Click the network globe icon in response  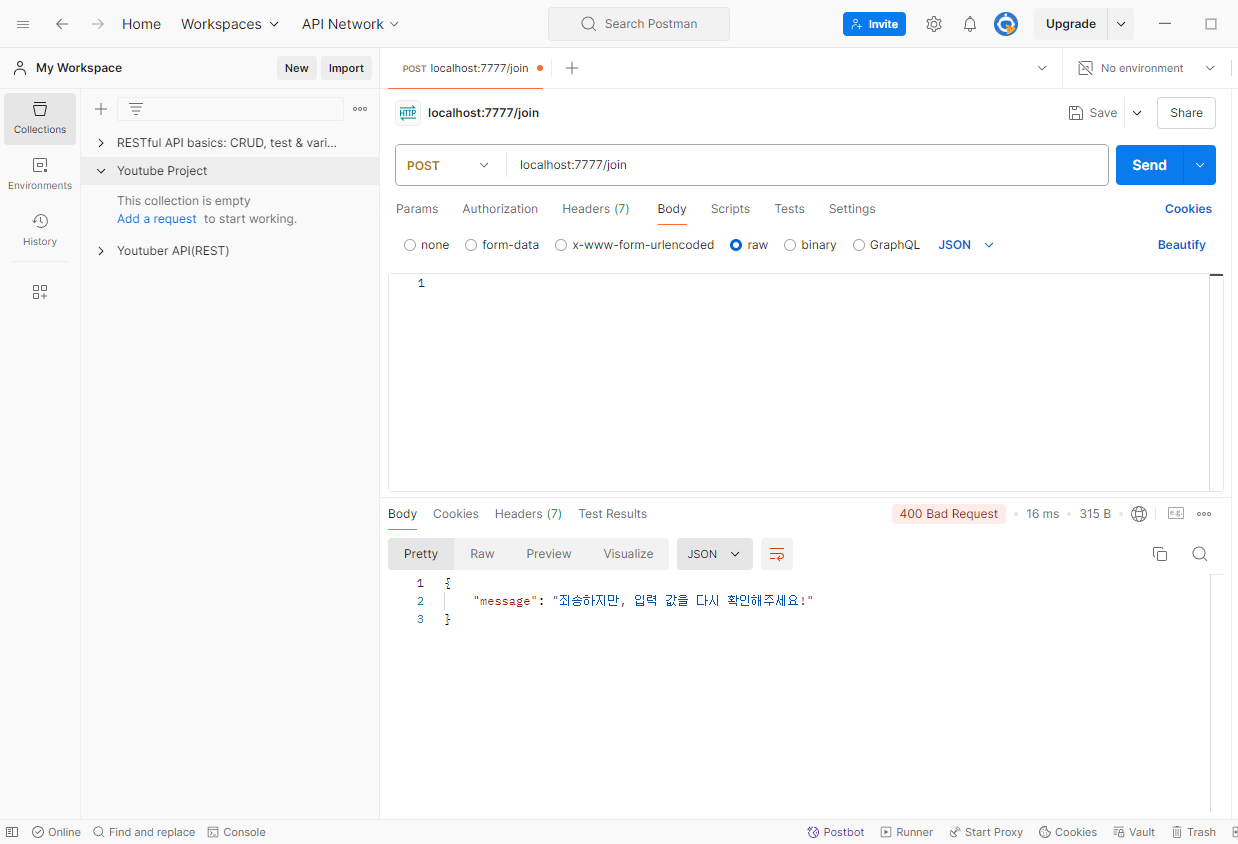pos(1139,514)
